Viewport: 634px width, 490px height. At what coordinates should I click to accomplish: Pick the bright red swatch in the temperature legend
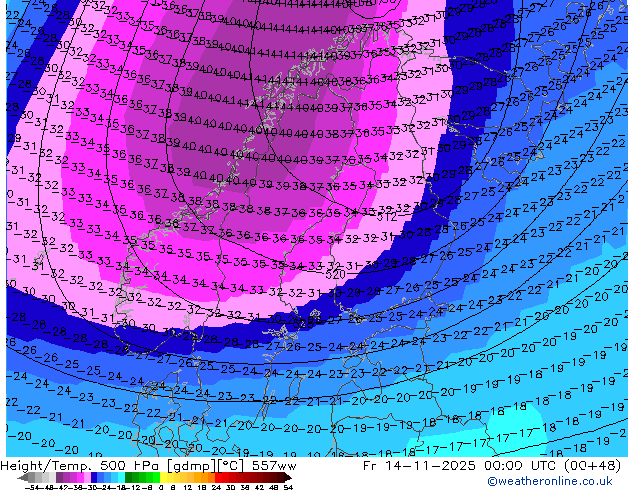click(218, 478)
